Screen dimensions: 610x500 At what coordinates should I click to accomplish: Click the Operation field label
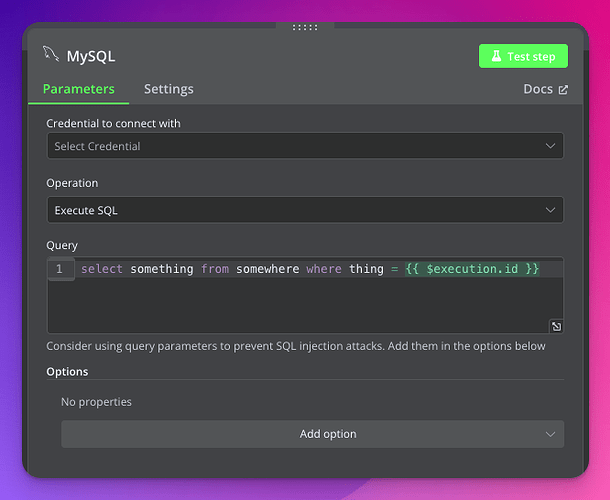72,183
